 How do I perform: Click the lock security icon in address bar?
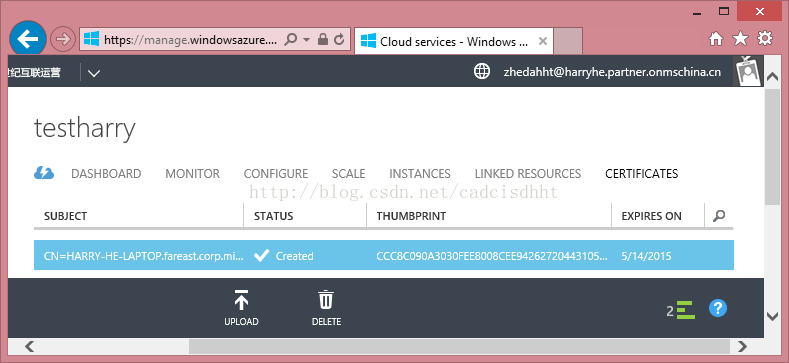(323, 39)
